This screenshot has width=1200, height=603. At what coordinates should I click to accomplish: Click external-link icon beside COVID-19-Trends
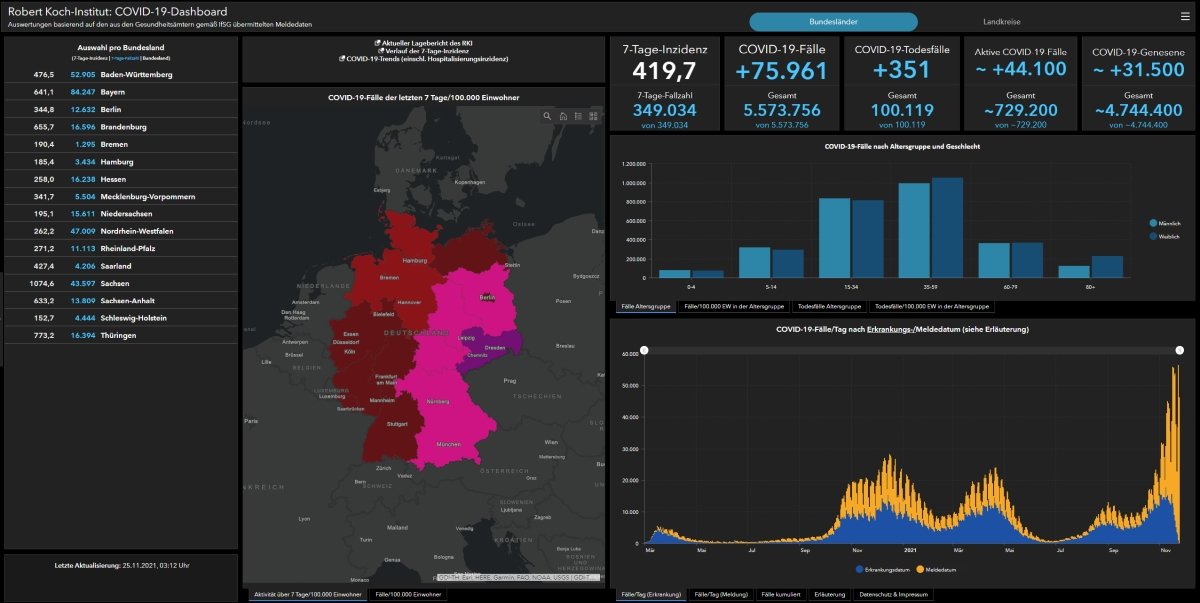tap(343, 59)
